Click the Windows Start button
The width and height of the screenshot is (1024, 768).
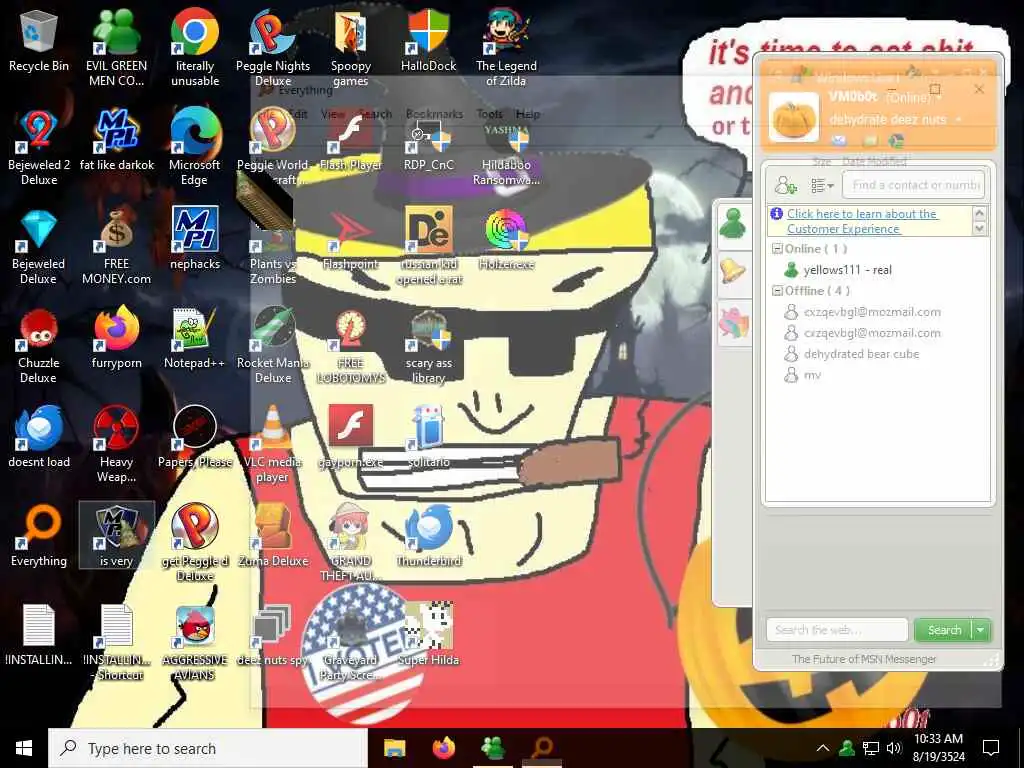point(24,748)
